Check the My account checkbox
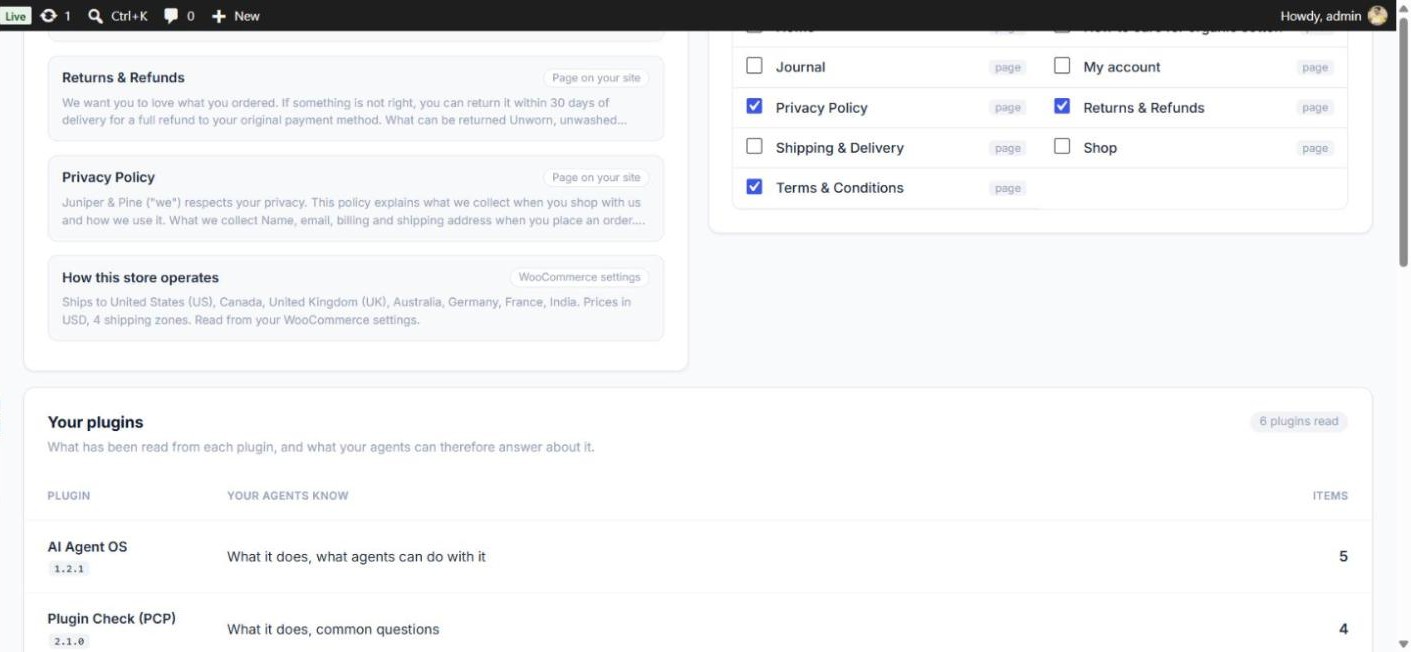The width and height of the screenshot is (1411, 652). point(1062,66)
